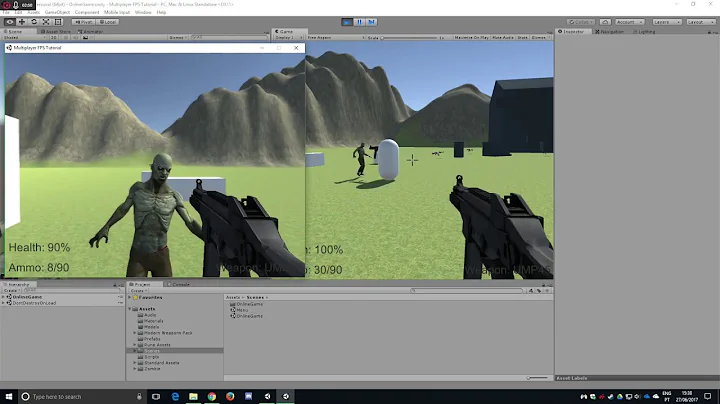Step forward one frame
Image resolution: width=720 pixels, height=404 pixels.
click(x=371, y=22)
